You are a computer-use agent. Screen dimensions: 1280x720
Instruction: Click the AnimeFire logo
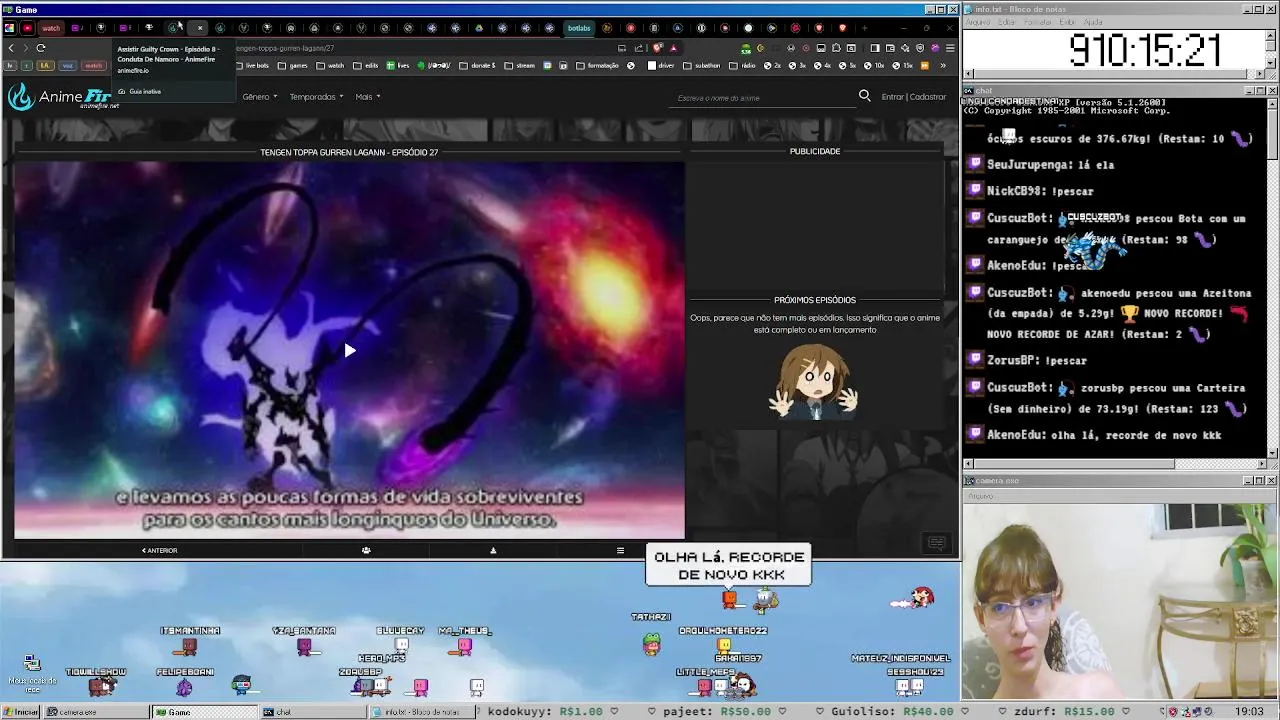62,97
